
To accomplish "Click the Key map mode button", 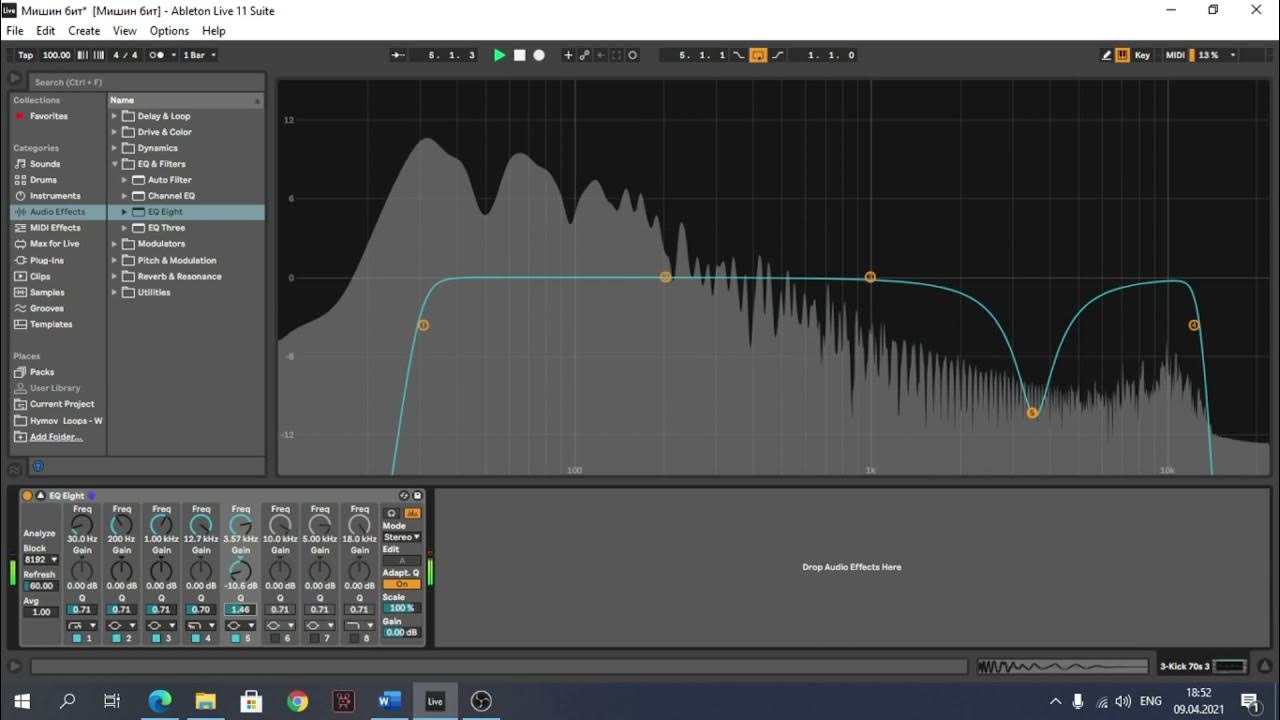I will tap(1142, 55).
